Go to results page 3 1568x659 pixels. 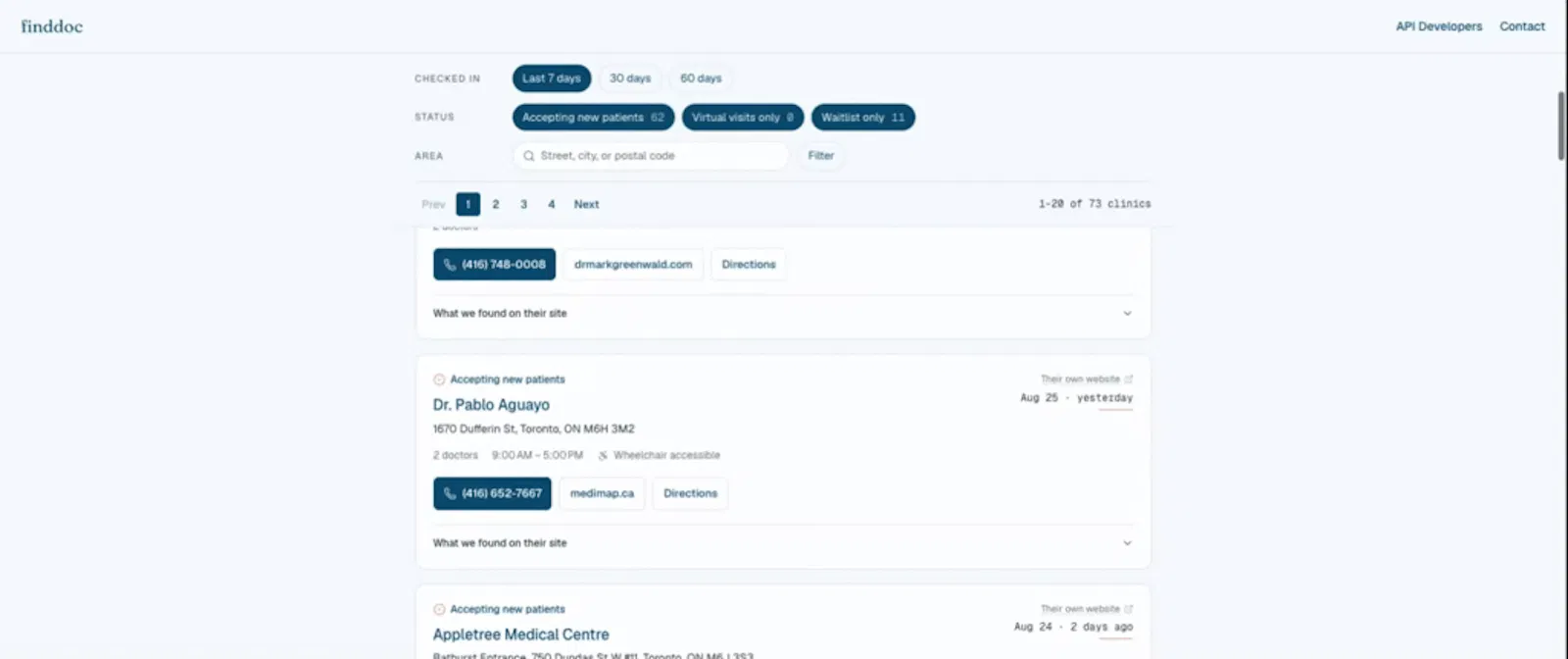(x=523, y=204)
